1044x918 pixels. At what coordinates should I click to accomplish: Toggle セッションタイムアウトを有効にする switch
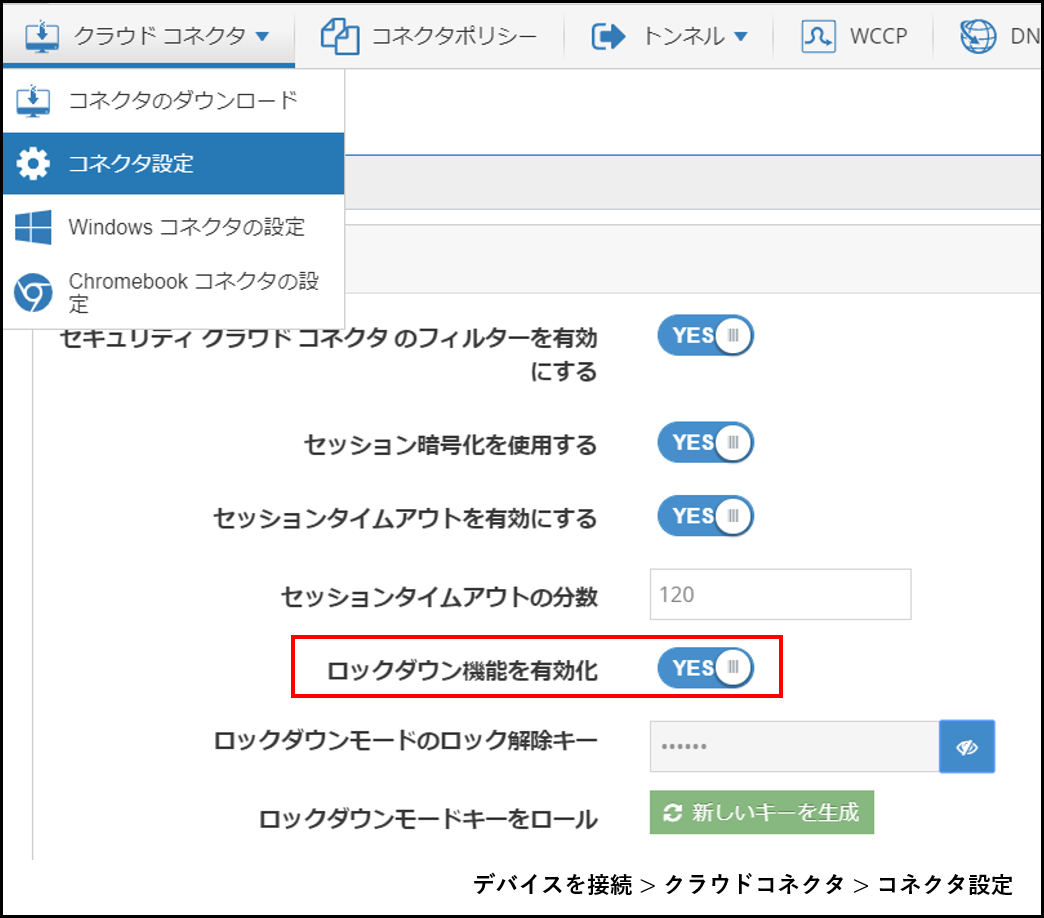pyautogui.click(x=706, y=516)
